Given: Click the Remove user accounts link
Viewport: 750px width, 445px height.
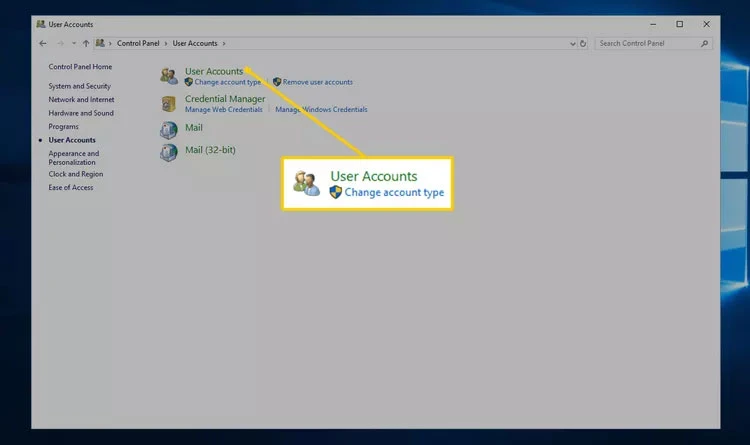Looking at the screenshot, I should pos(317,82).
